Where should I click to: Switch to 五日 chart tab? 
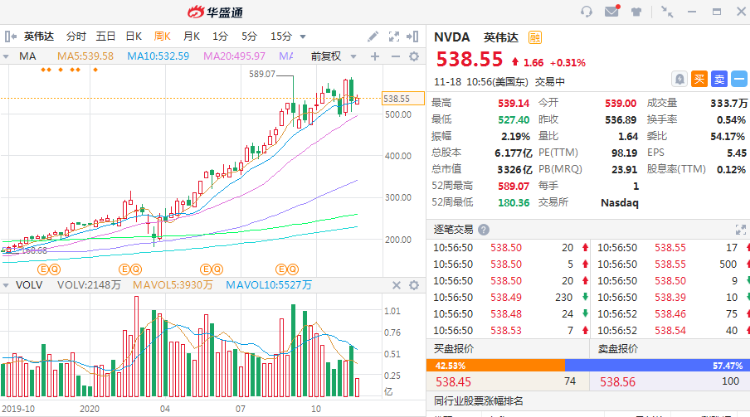pyautogui.click(x=105, y=36)
